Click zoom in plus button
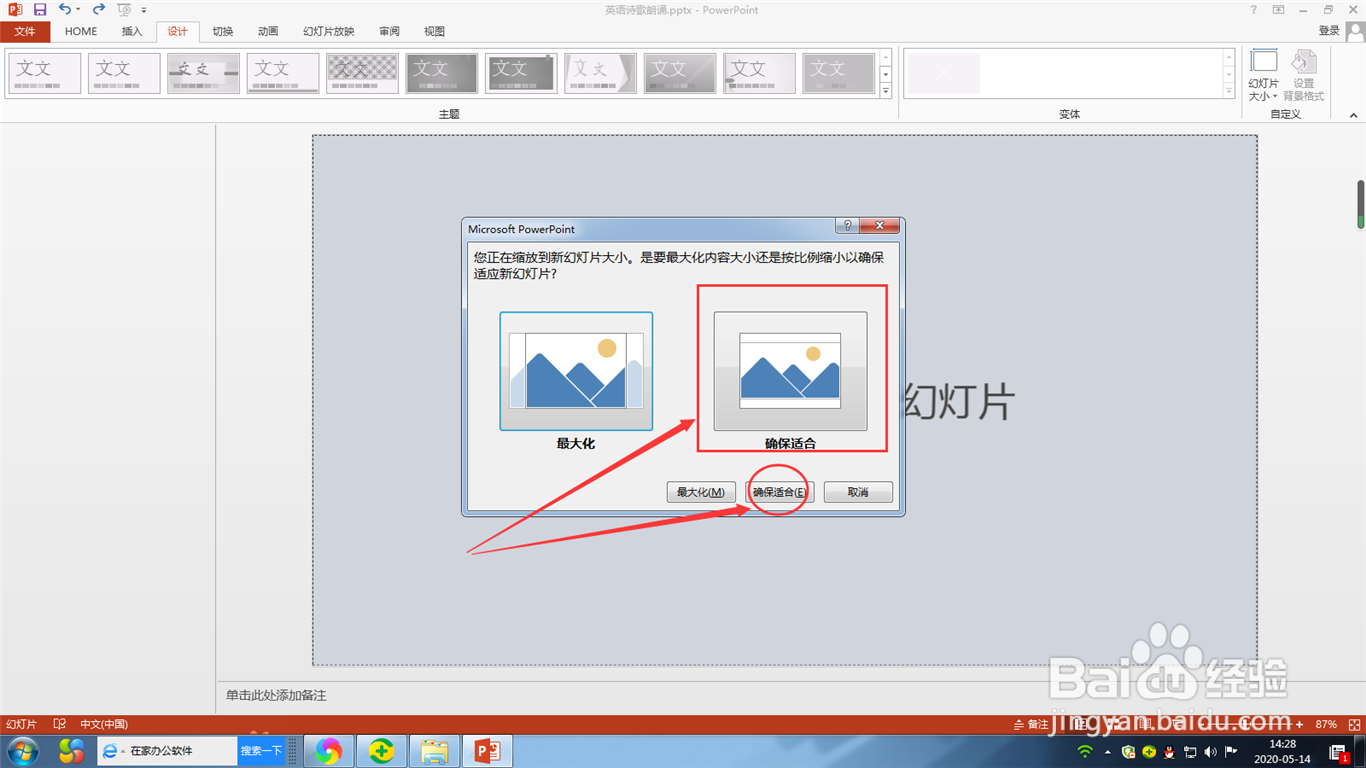Viewport: 1366px width, 768px height. 1299,724
